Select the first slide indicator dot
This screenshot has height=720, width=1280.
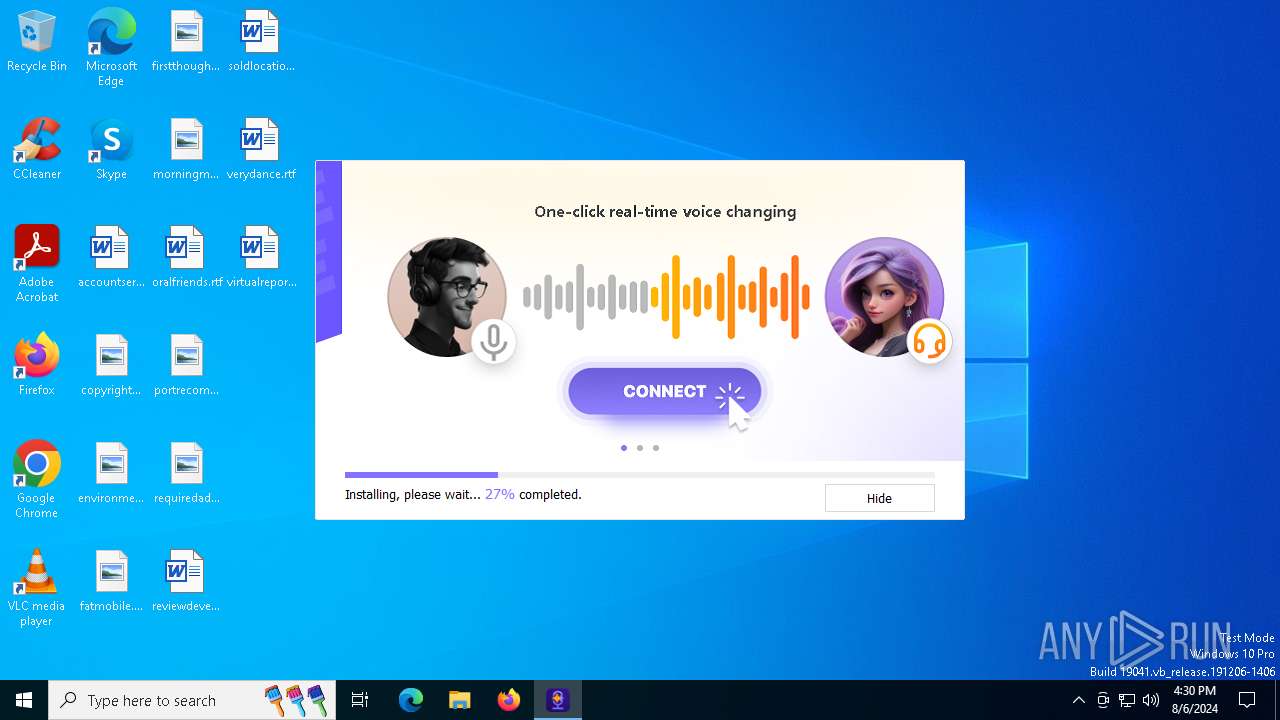624,448
